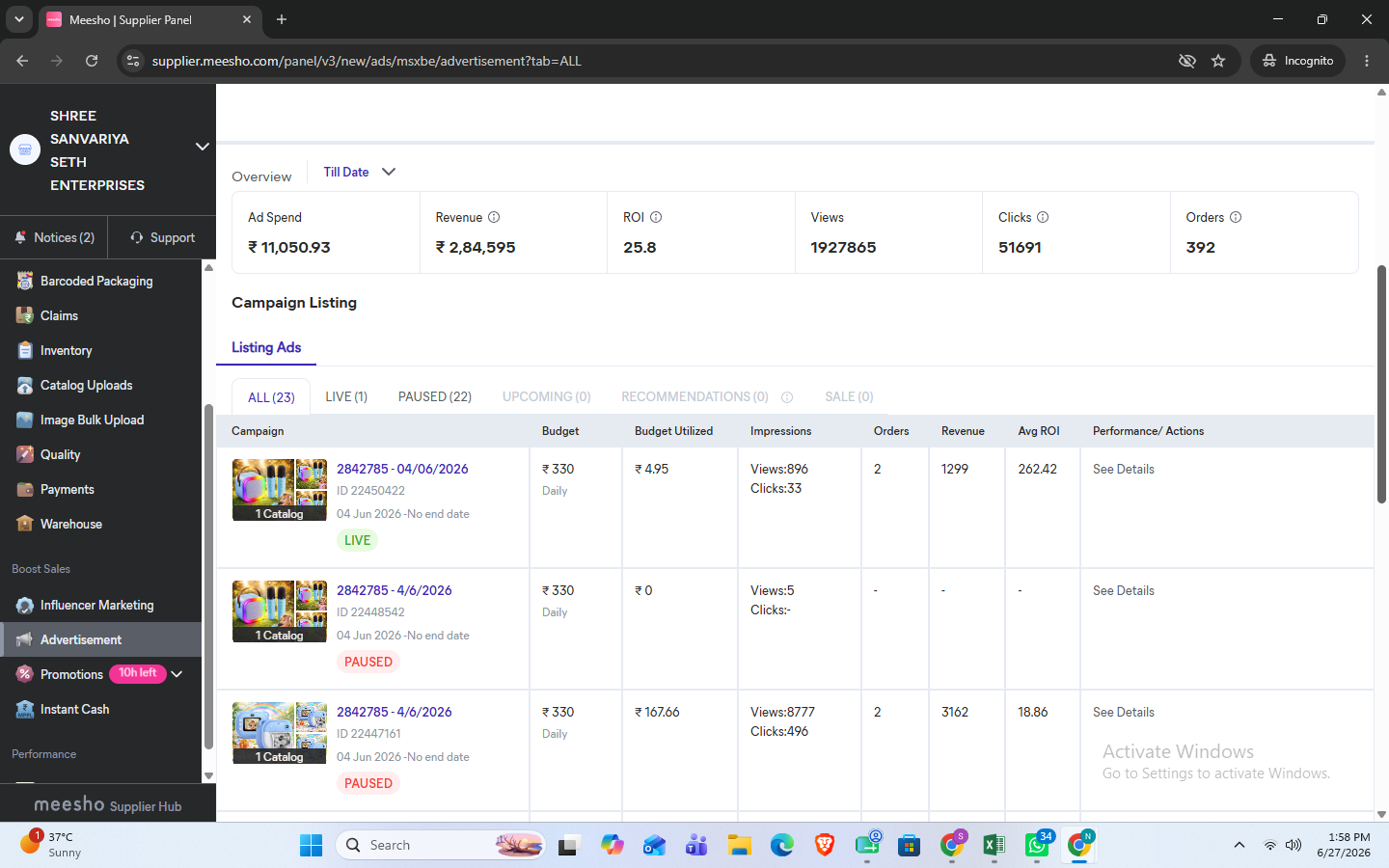Open campaign 2842785 - 04/06/2026 link
The width and height of the screenshot is (1389, 868).
pos(402,469)
